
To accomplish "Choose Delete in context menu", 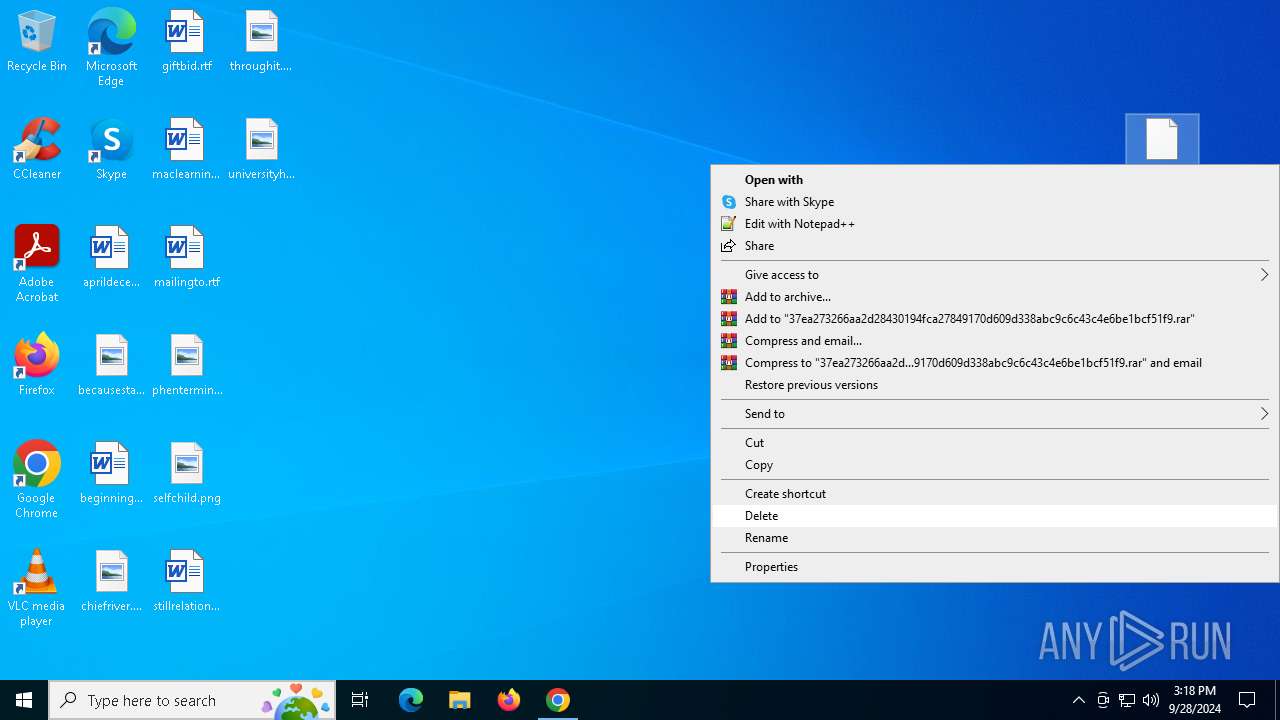I will [x=995, y=516].
